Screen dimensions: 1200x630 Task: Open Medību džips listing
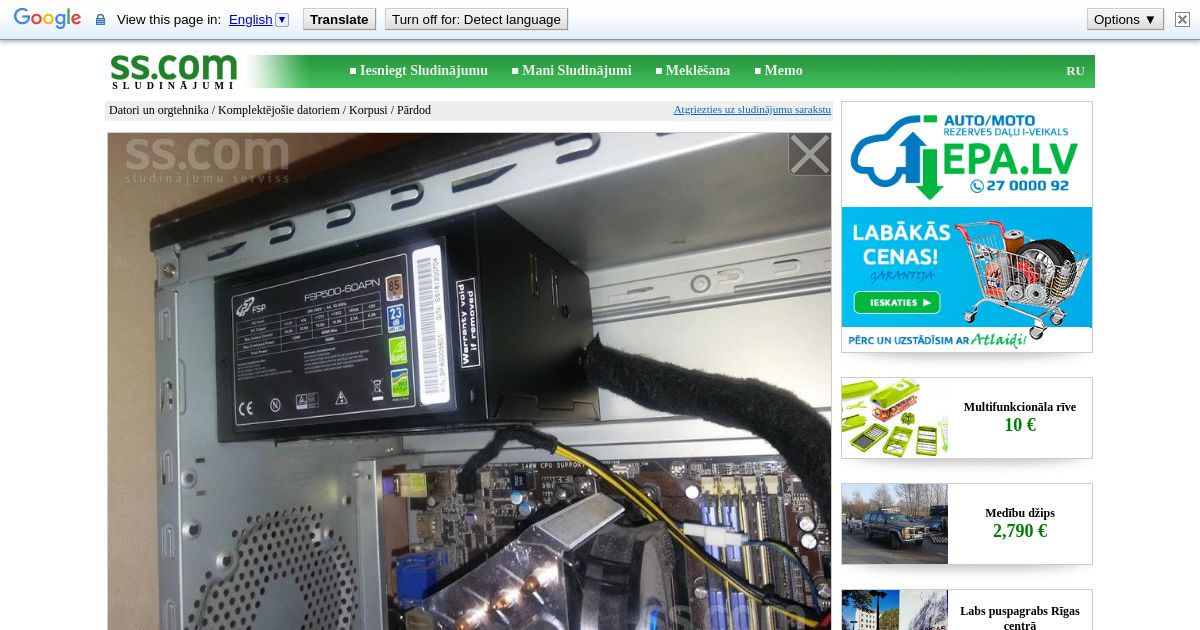1020,513
